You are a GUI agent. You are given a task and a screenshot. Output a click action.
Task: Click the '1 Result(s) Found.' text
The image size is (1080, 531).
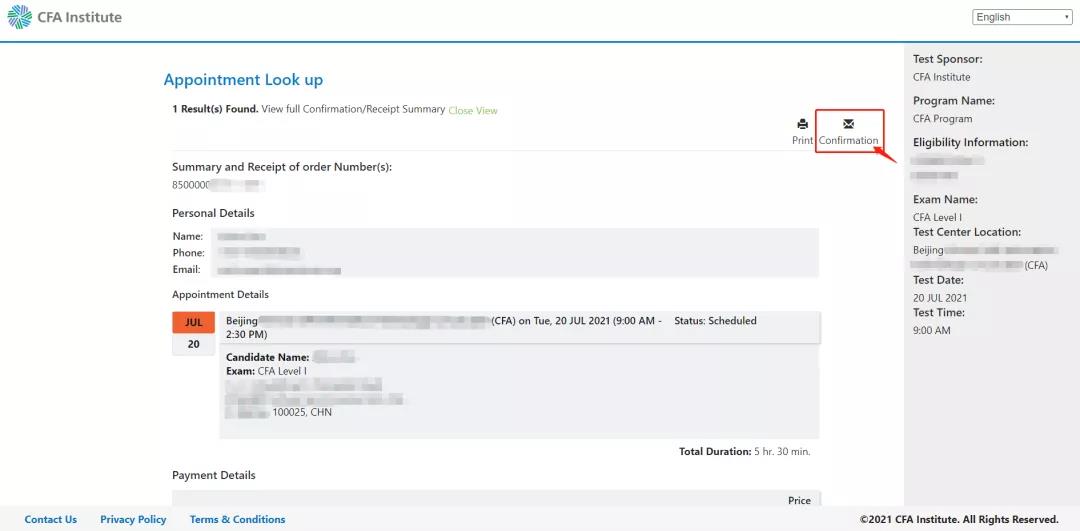(x=216, y=109)
